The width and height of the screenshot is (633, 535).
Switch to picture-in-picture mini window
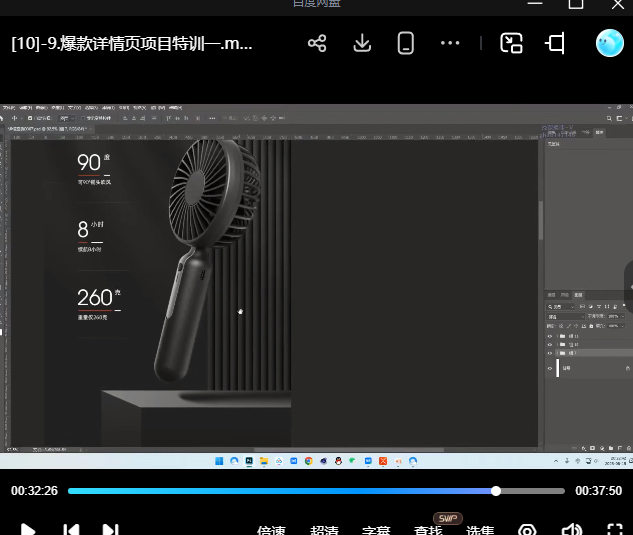click(512, 43)
